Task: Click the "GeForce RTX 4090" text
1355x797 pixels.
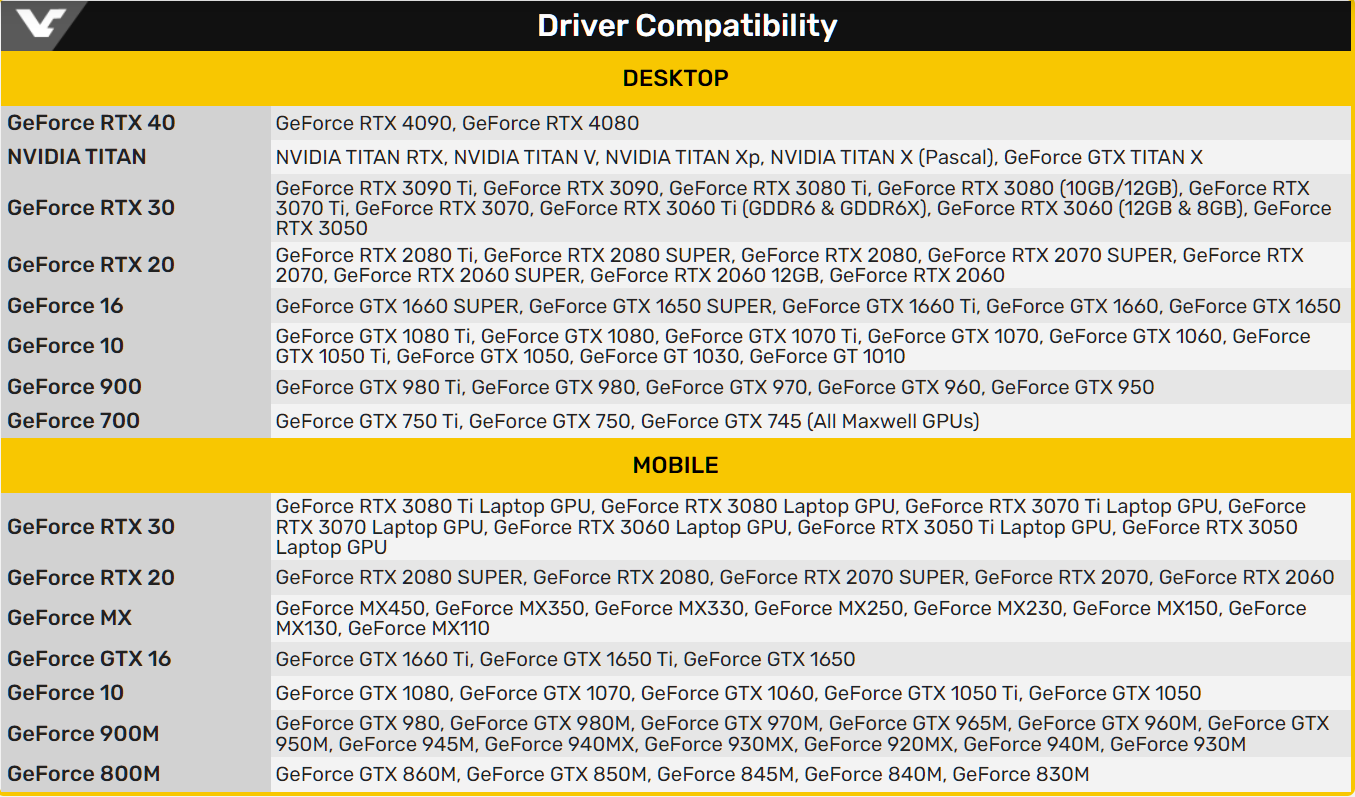Action: [363, 123]
